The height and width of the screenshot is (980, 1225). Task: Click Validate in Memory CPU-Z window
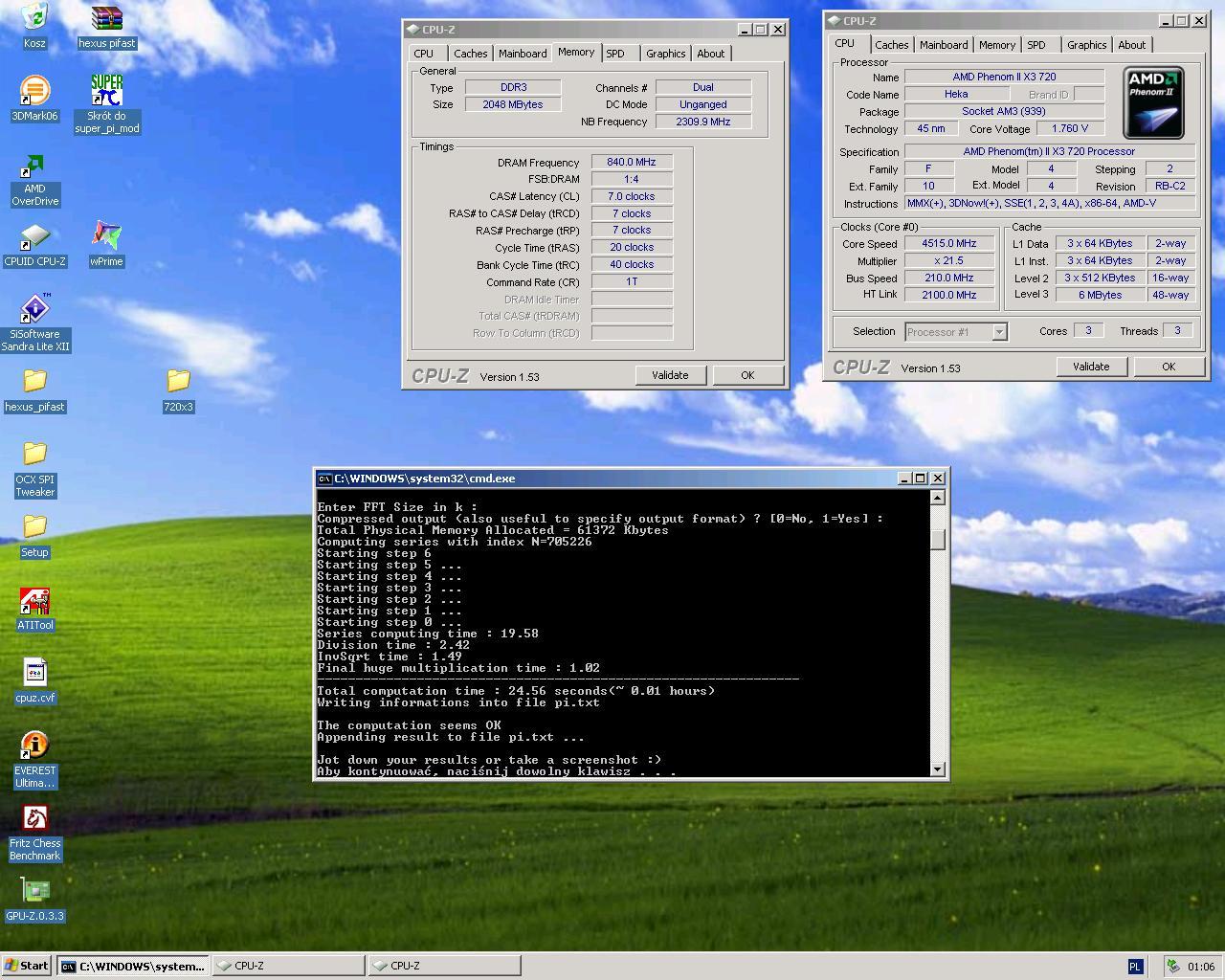coord(670,375)
